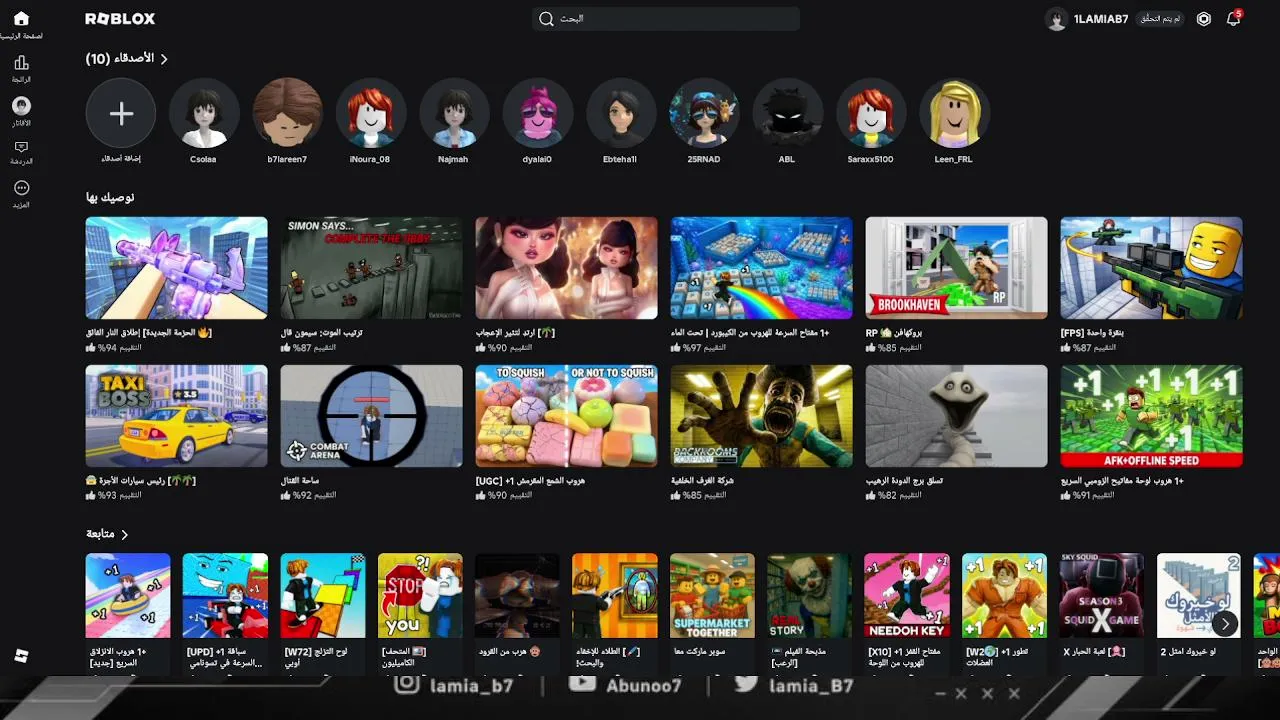Screen dimensions: 1280x720
Task: Launch Roblox Studio icon at sidebar bottom
Action: [21, 656]
